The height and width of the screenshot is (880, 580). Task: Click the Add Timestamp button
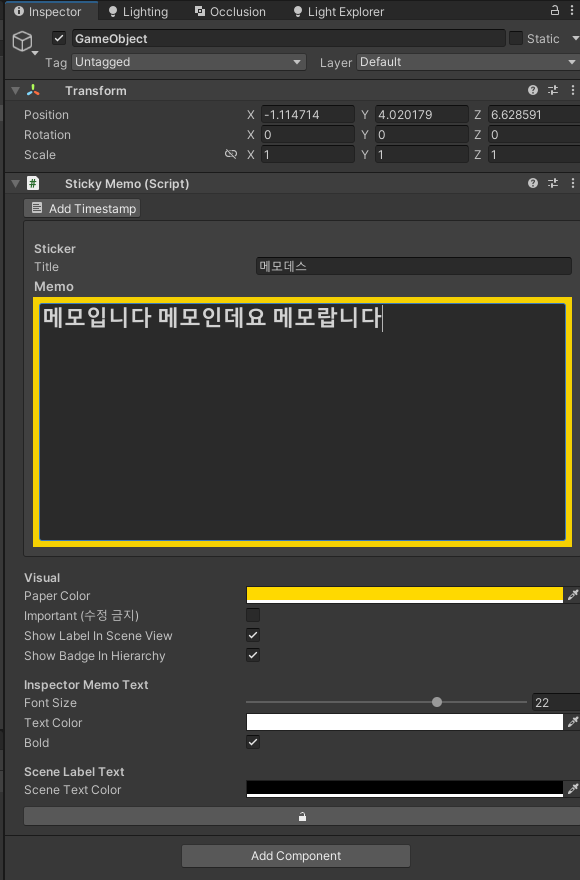[82, 208]
